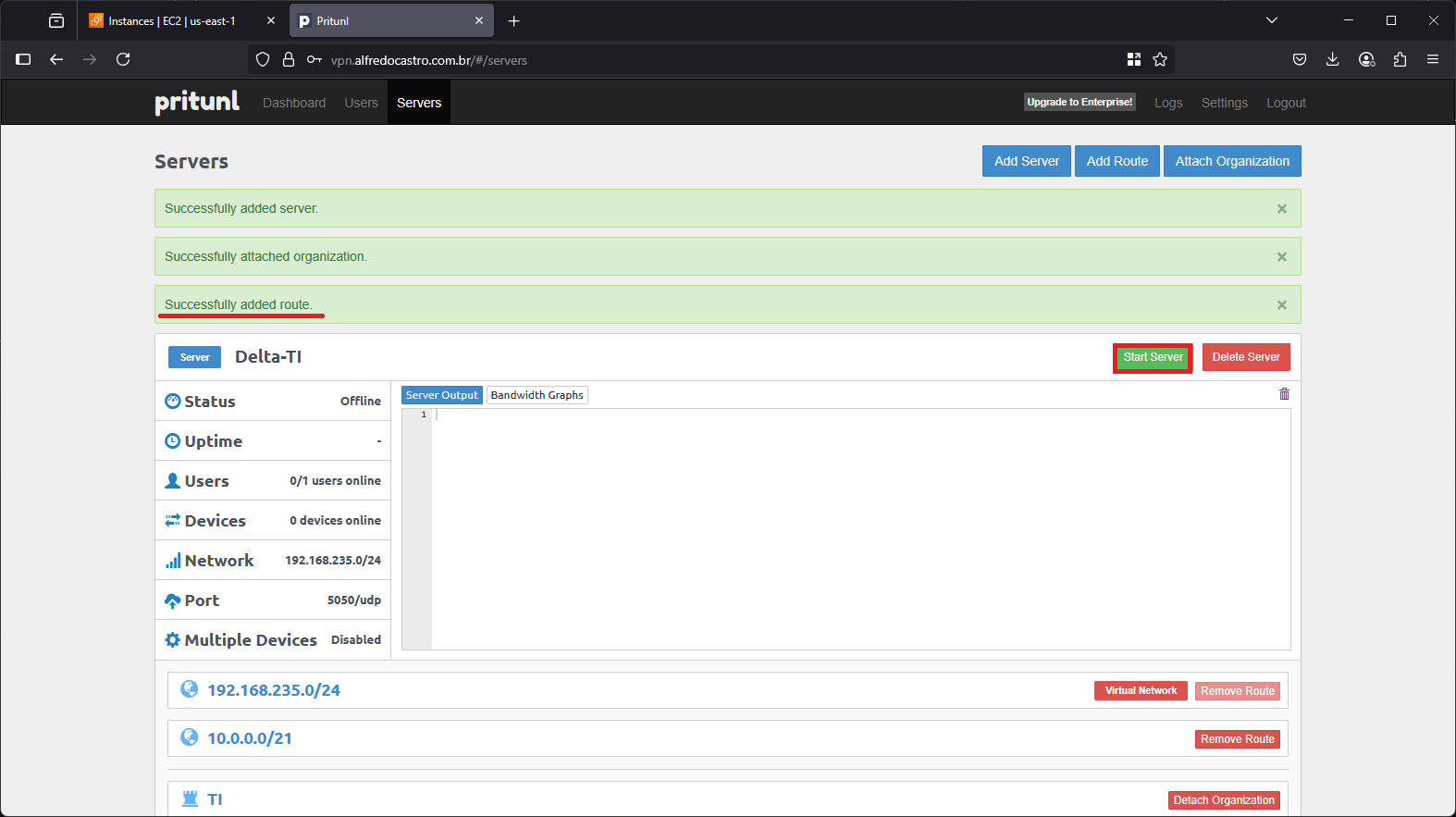This screenshot has width=1456, height=817.
Task: Click the 192.168.235.0/24 network value
Action: point(333,561)
